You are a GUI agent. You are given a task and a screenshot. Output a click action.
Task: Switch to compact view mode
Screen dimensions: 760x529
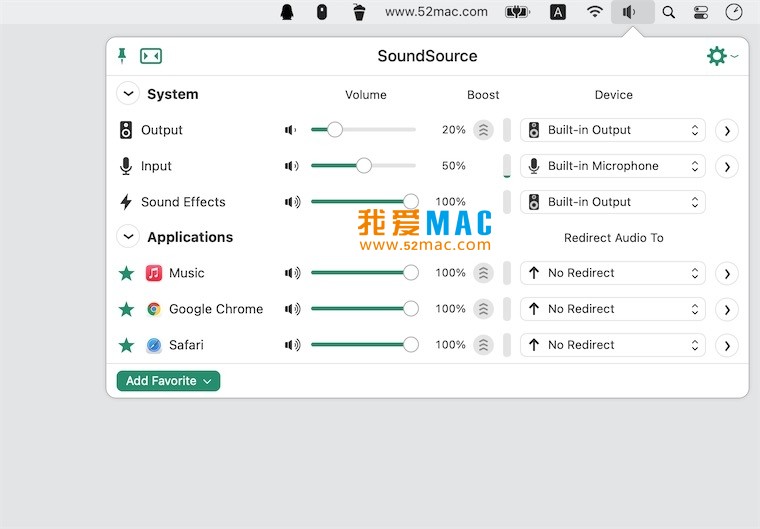[151, 56]
